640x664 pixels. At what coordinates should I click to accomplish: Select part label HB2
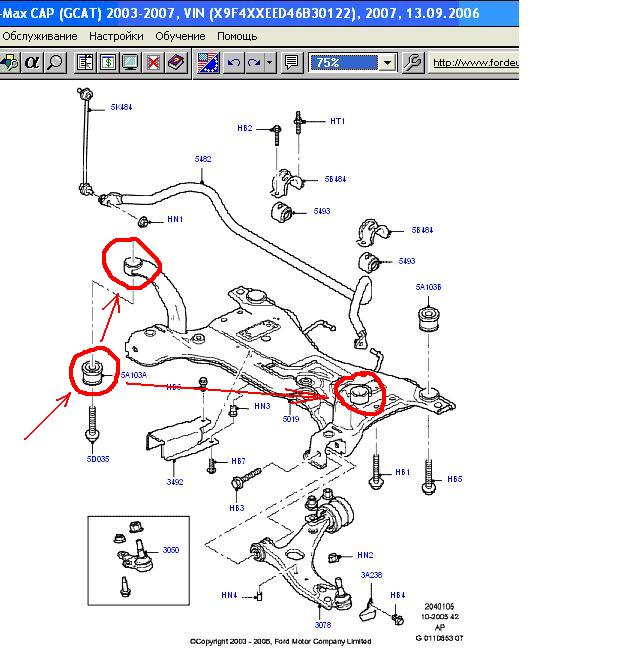tap(245, 128)
